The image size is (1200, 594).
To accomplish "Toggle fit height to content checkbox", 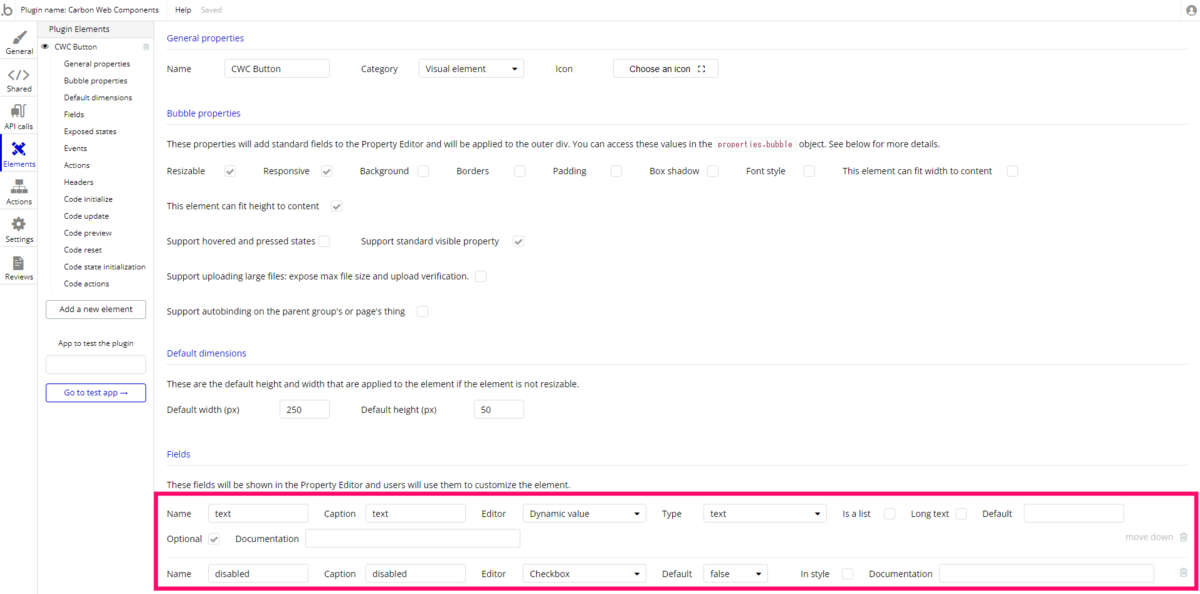I will (x=337, y=206).
